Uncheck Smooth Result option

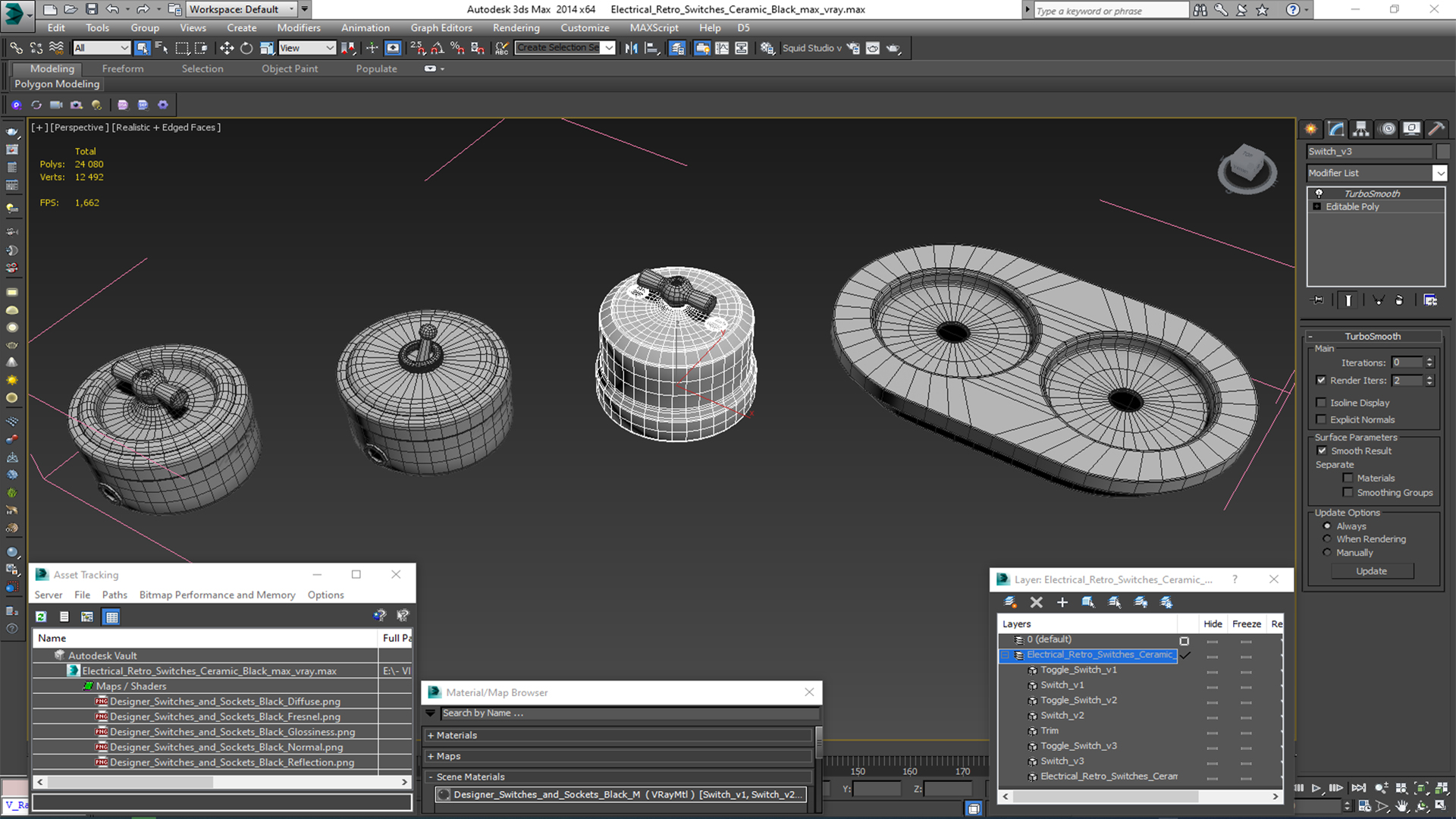(1322, 450)
